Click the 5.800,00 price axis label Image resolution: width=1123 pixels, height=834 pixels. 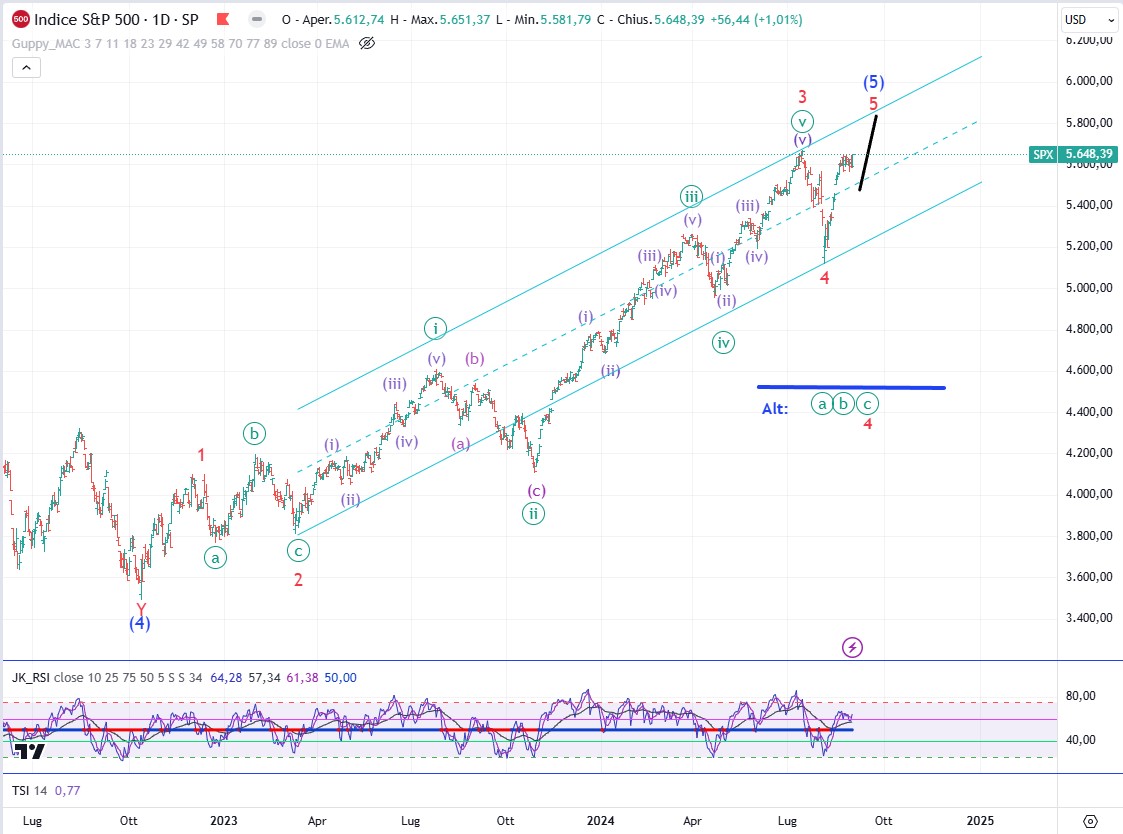point(1089,123)
